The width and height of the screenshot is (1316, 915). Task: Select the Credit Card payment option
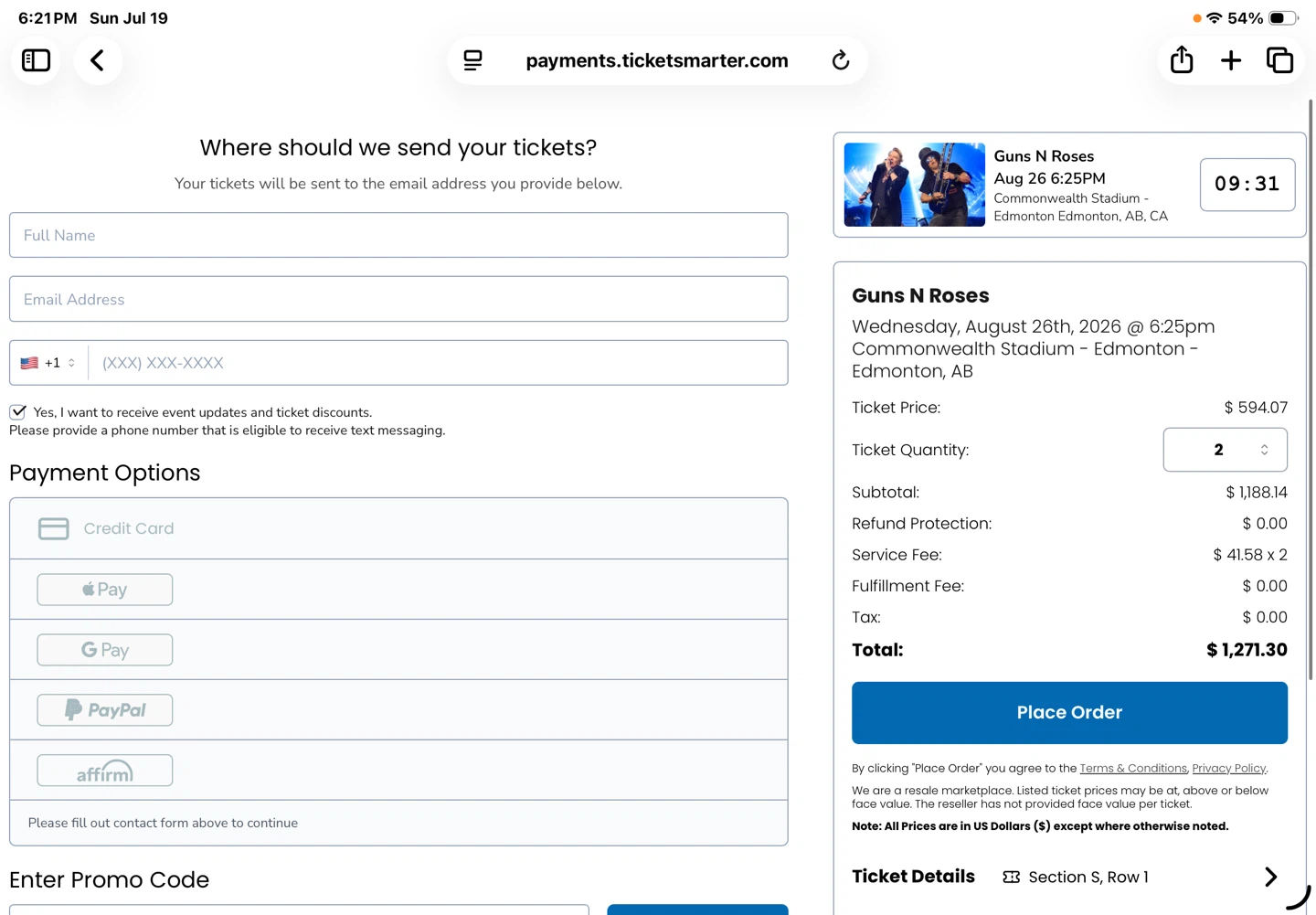point(398,528)
